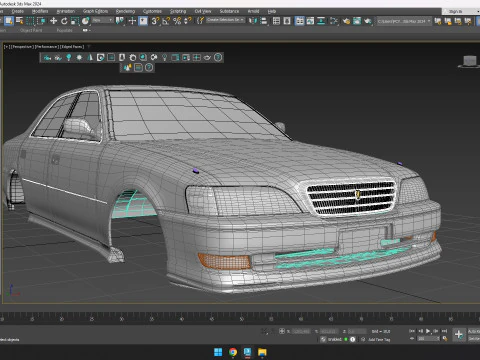
Task: Toggle Angle Snap
Action: point(166,21)
